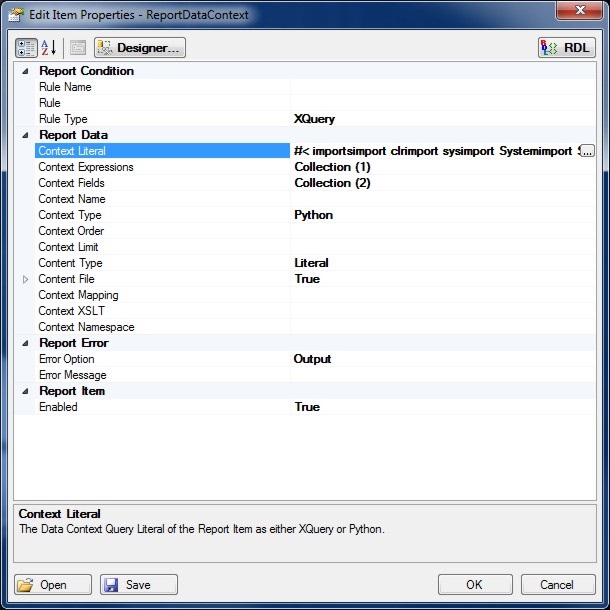Viewport: 610px width, 610px height.
Task: Collapse the Report Data category
Action: pyautogui.click(x=25, y=135)
